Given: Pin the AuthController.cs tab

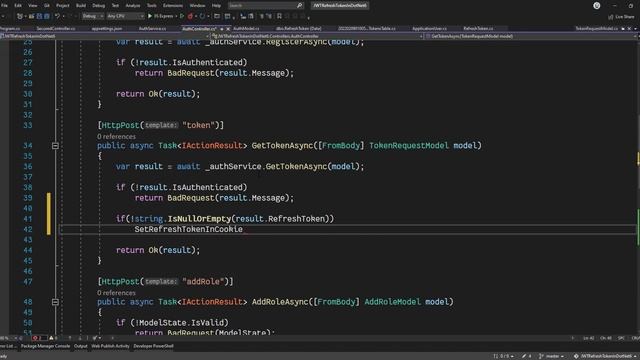Looking at the screenshot, I should pos(222,29).
